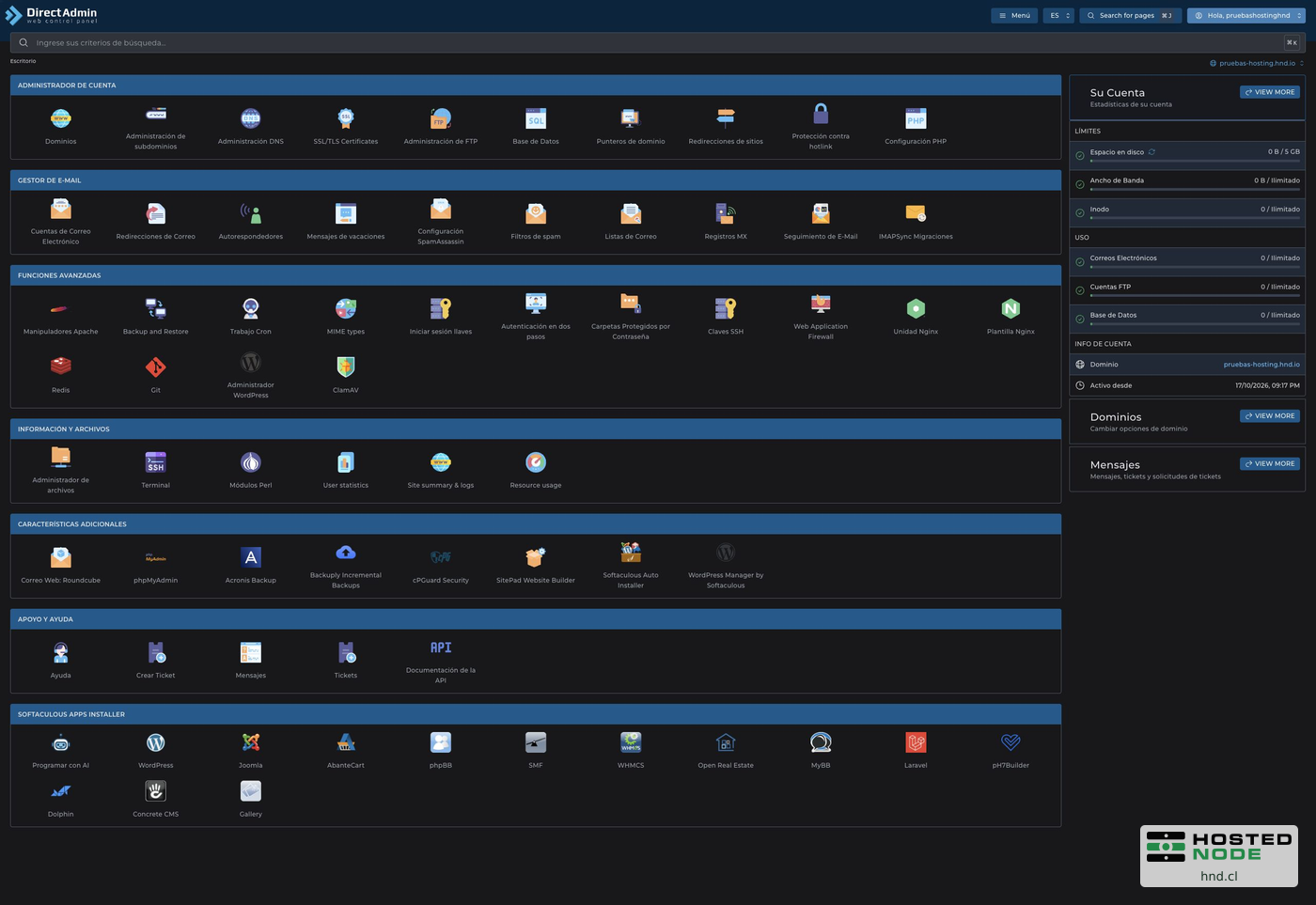
Task: Open the Menú button
Action: click(x=1014, y=15)
